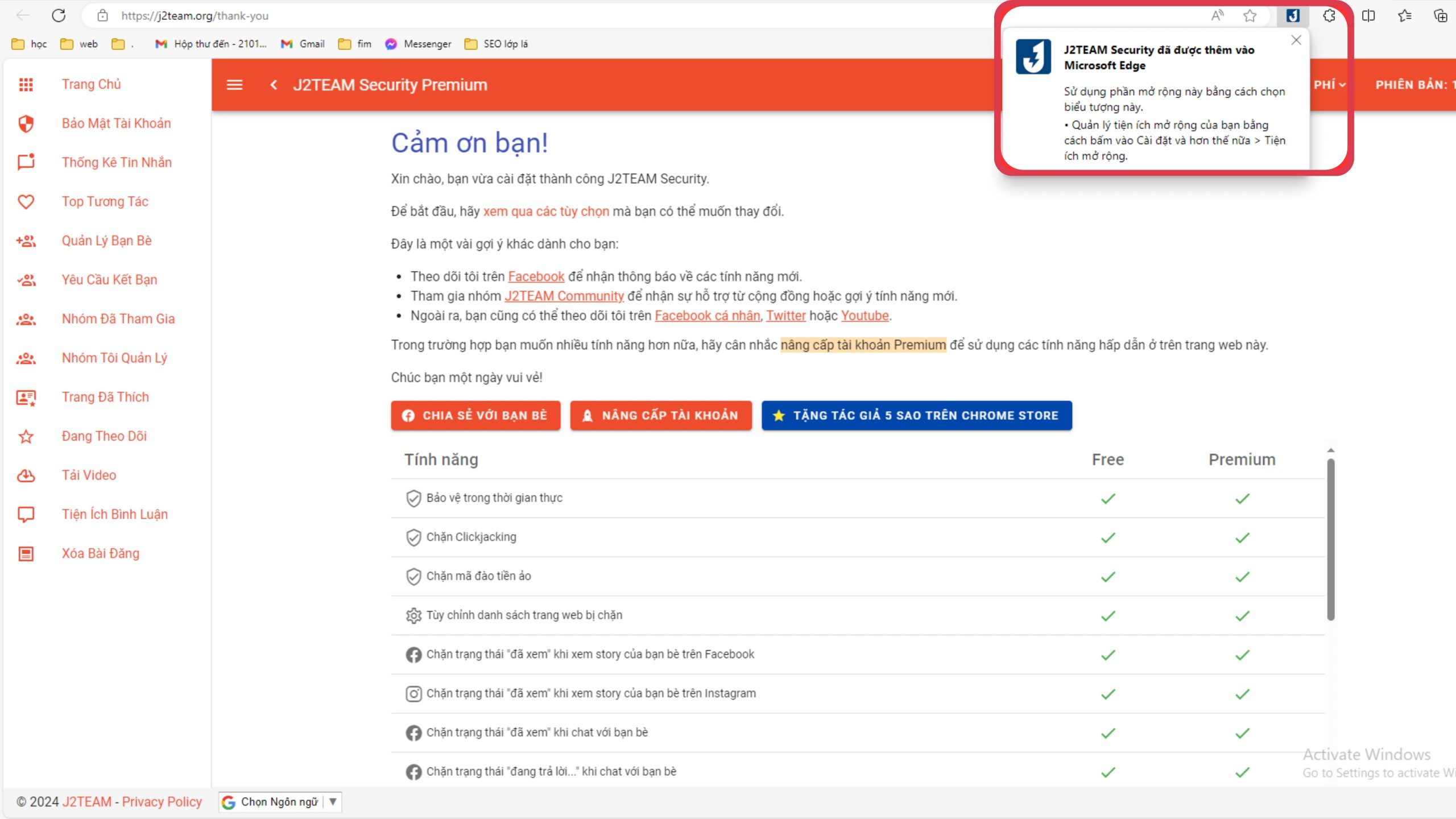Open Trang Chủ menu item
This screenshot has width=1456, height=819.
(x=92, y=84)
